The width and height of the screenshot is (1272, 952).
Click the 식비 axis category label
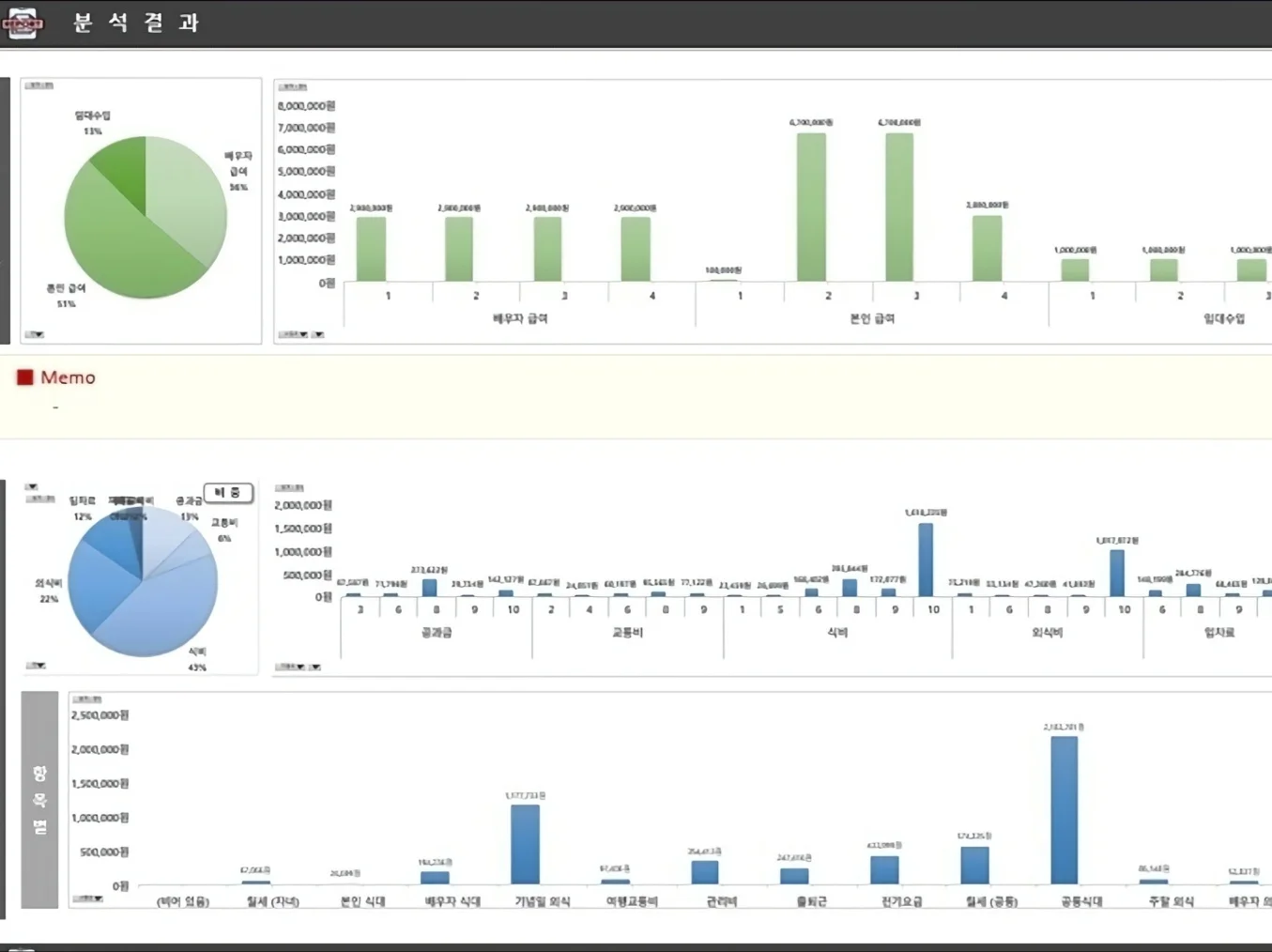coord(837,633)
